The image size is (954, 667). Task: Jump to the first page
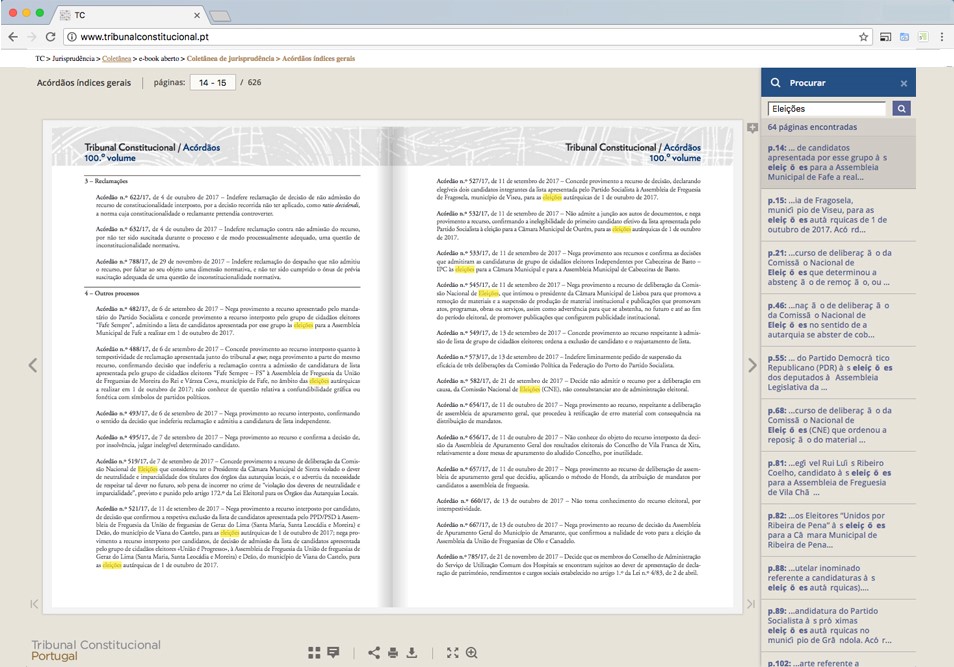coord(34,603)
